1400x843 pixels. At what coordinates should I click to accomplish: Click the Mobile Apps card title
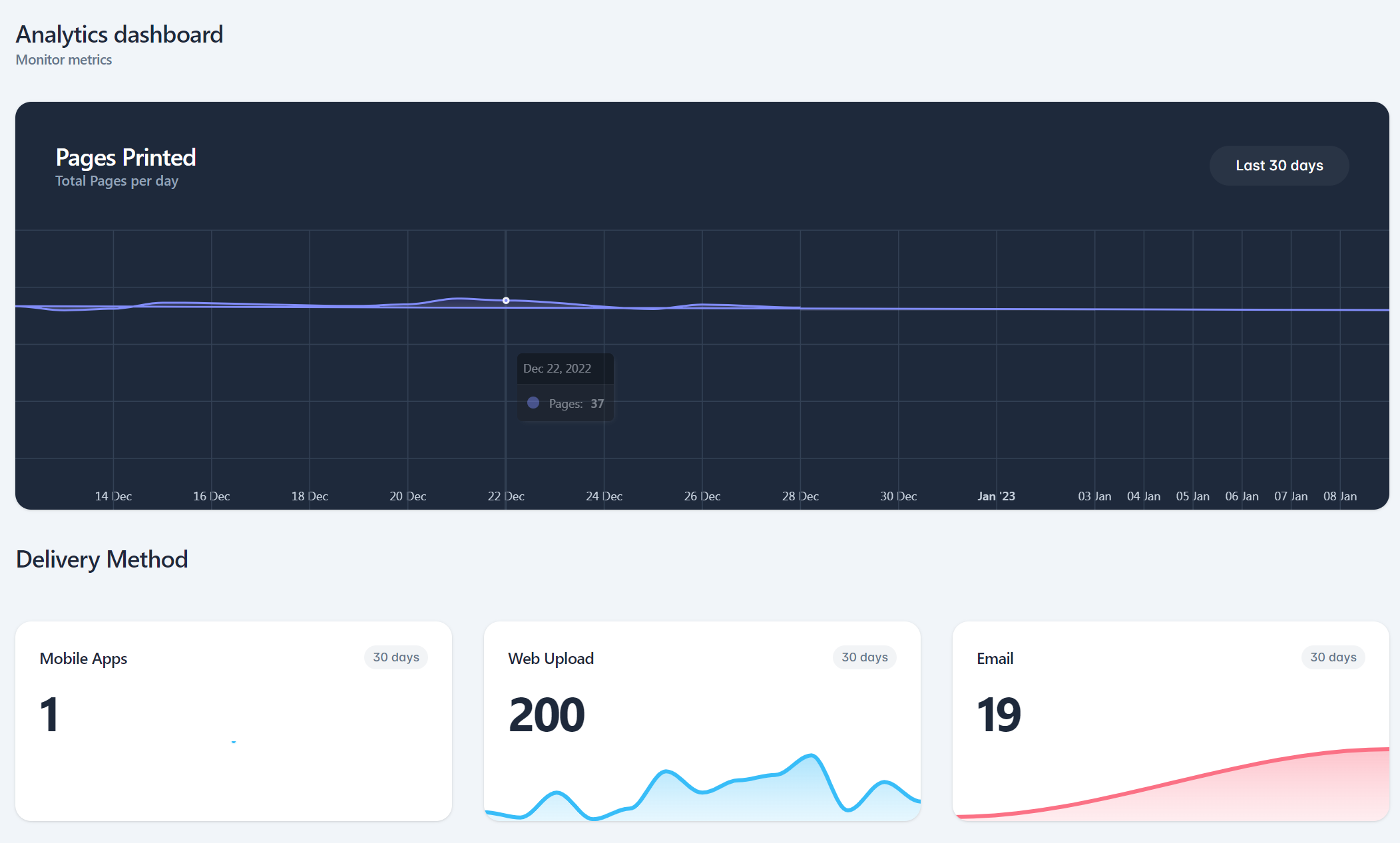83,659
